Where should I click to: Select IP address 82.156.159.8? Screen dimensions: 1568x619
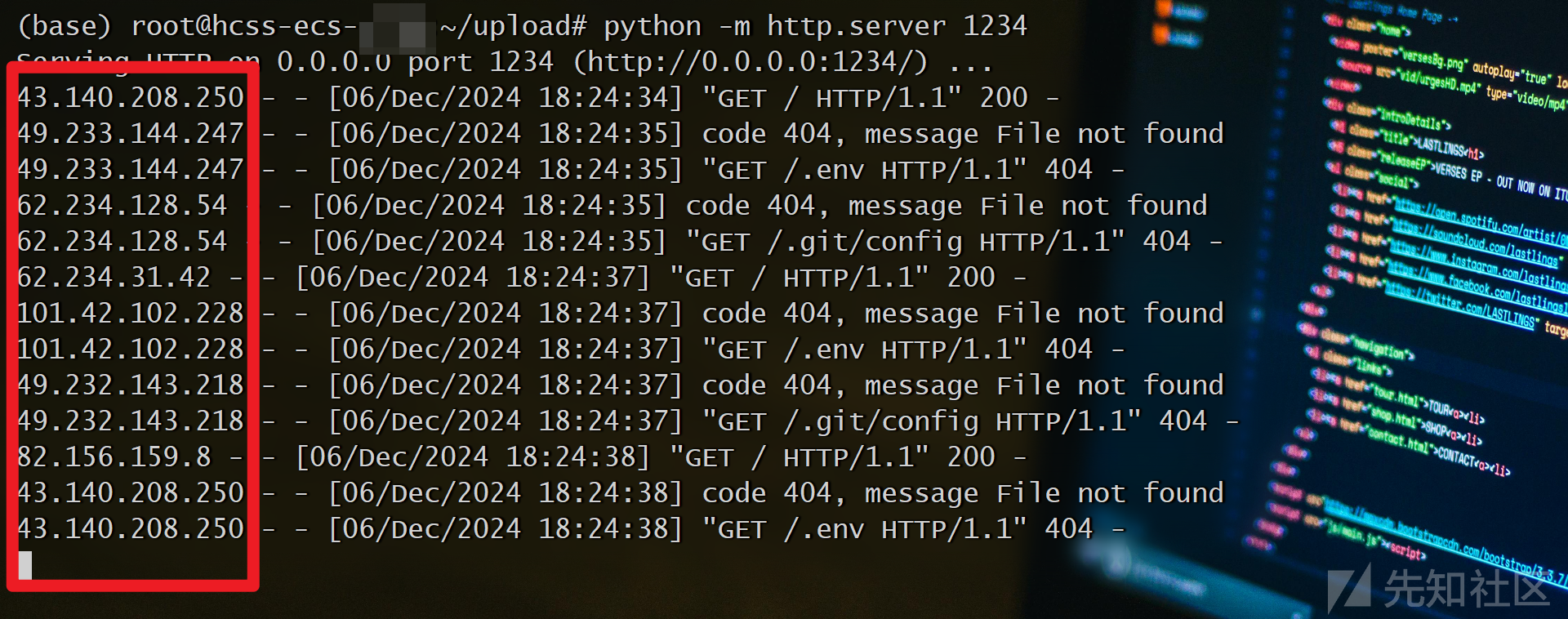click(x=114, y=457)
